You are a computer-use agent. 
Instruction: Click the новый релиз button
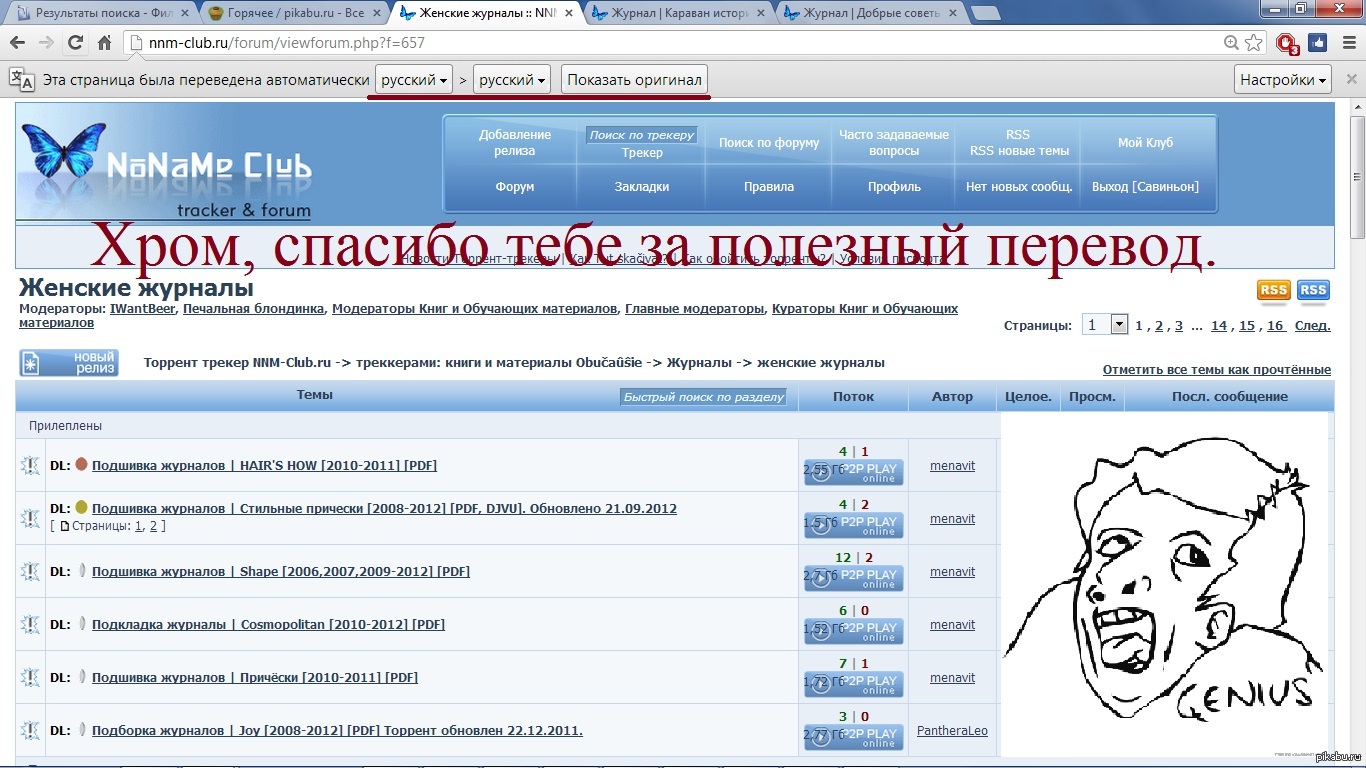pyautogui.click(x=69, y=363)
